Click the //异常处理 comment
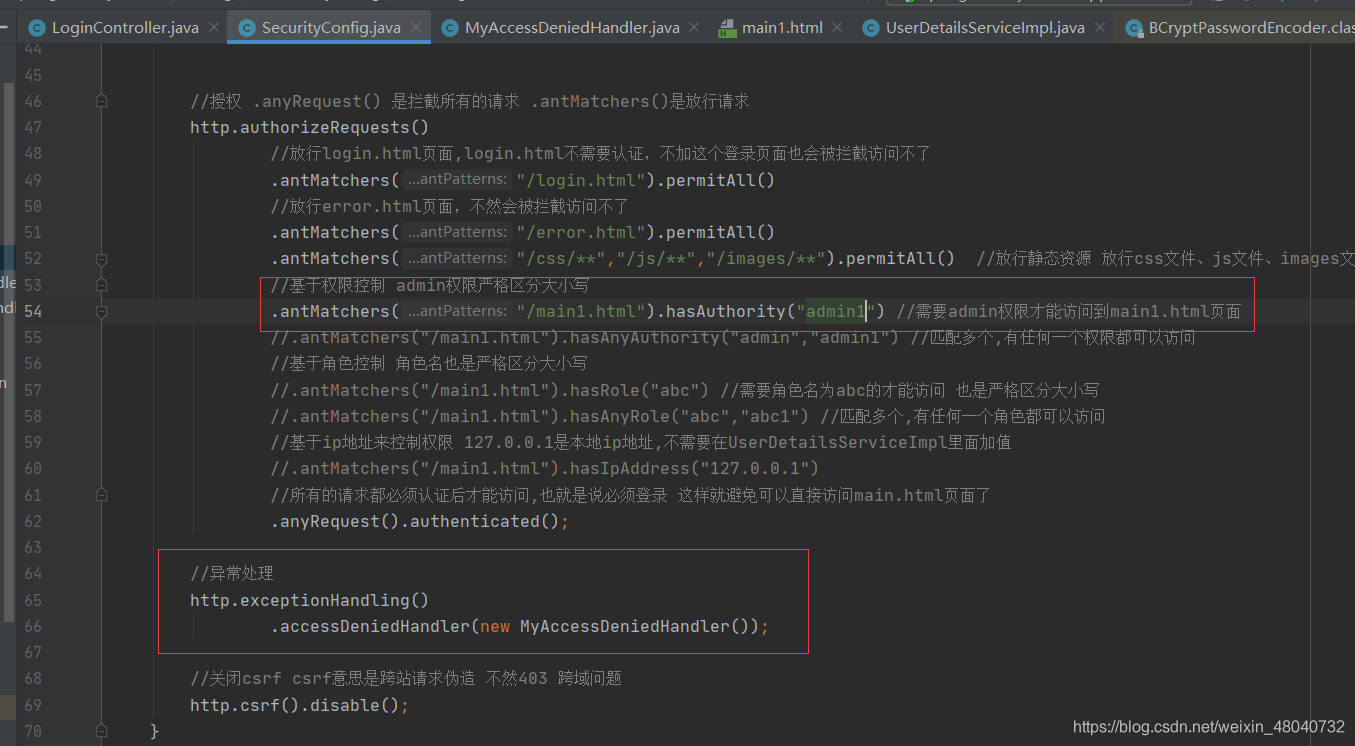This screenshot has height=746, width=1355. coord(231,573)
